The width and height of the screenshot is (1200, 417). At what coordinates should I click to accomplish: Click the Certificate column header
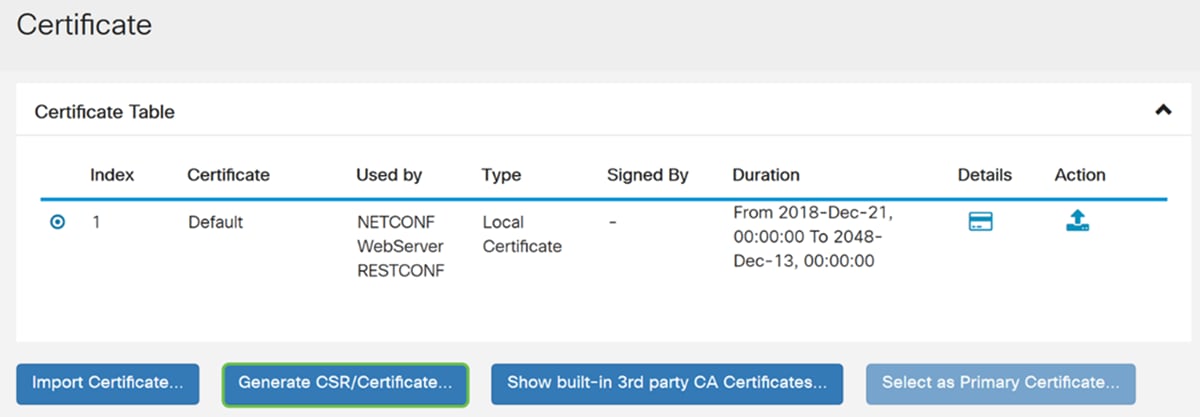click(228, 175)
